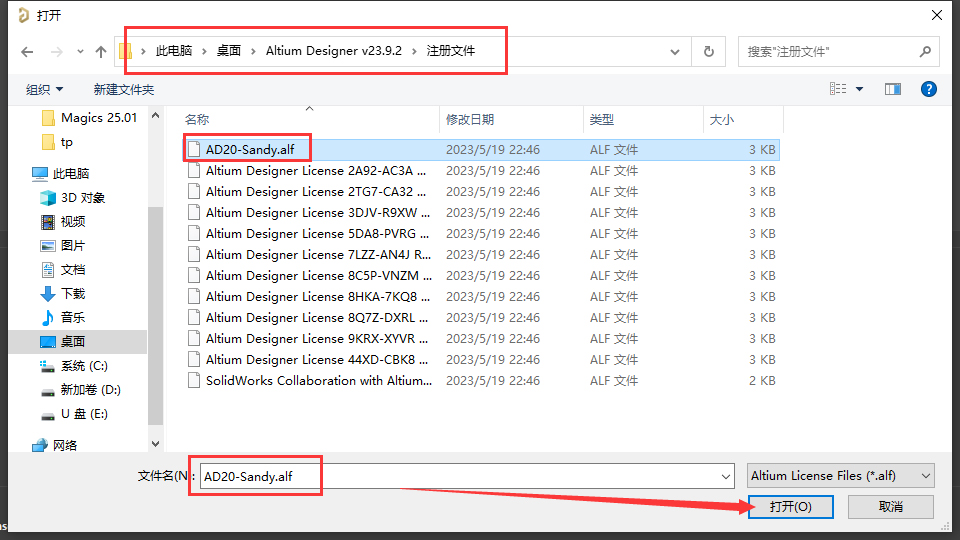This screenshot has height=540, width=960.
Task: Select 此电脑 in navigation tree
Action: (x=61, y=173)
